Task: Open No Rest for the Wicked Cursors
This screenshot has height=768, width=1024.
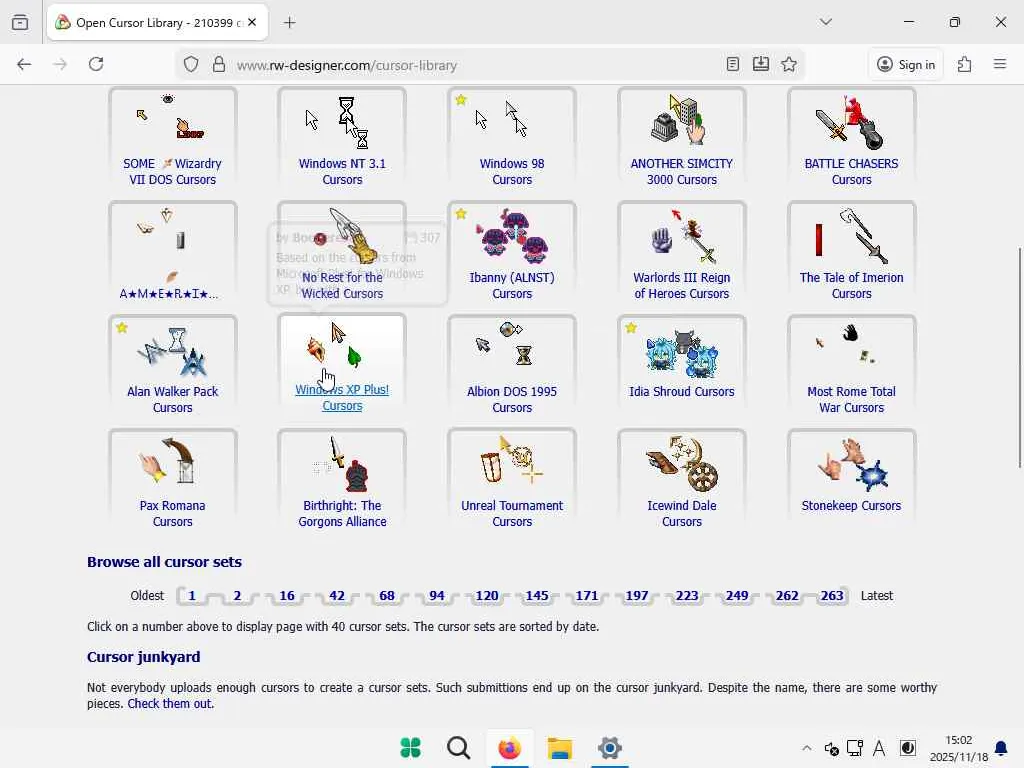Action: point(342,285)
